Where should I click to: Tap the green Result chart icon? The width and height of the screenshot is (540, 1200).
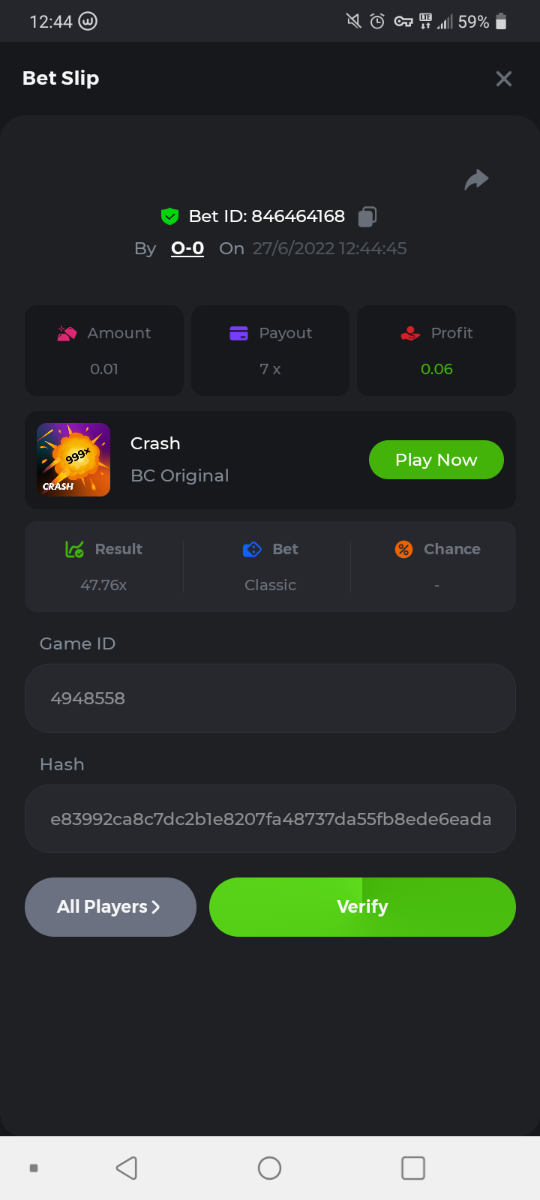point(74,549)
